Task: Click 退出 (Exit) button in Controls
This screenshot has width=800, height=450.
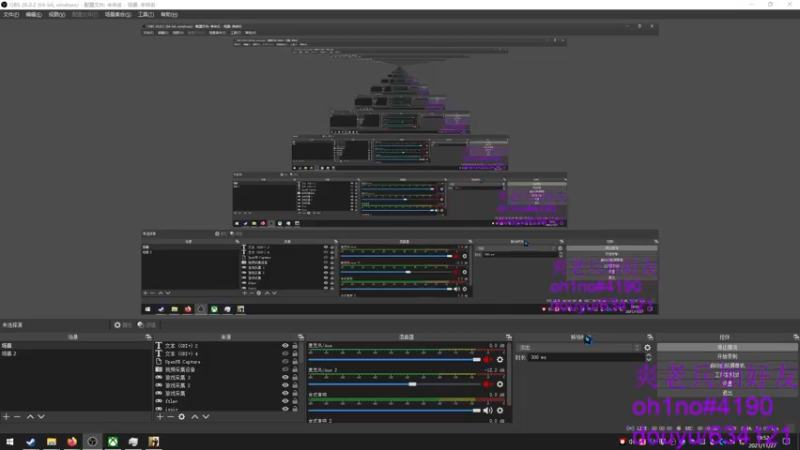Action: [727, 393]
